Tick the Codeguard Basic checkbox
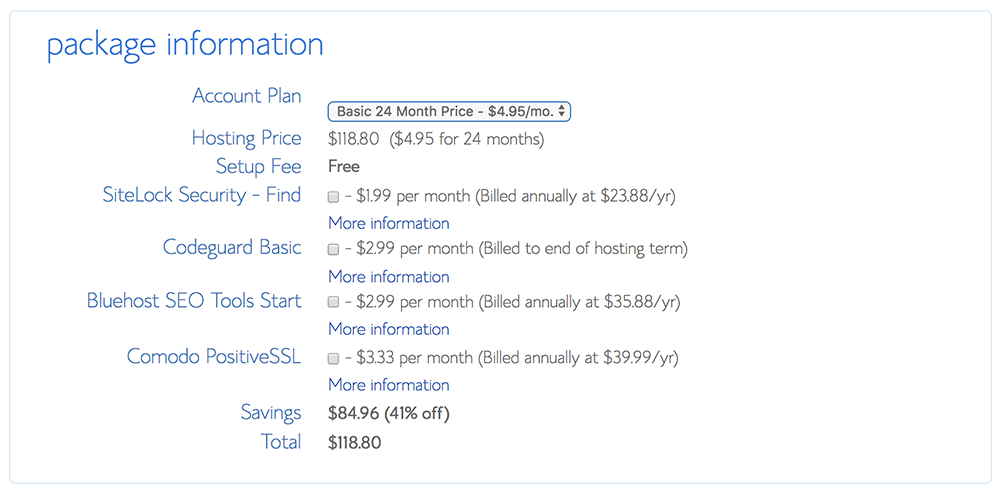 (x=333, y=248)
